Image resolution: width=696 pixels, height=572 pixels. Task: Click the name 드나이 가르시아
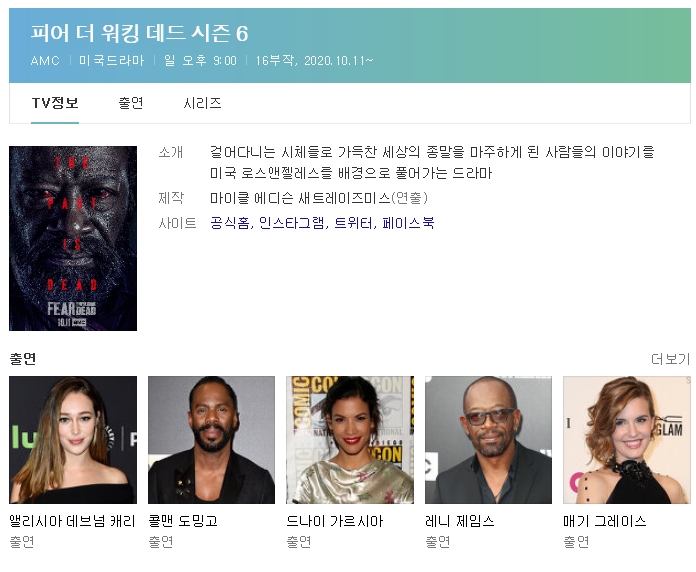coord(335,521)
